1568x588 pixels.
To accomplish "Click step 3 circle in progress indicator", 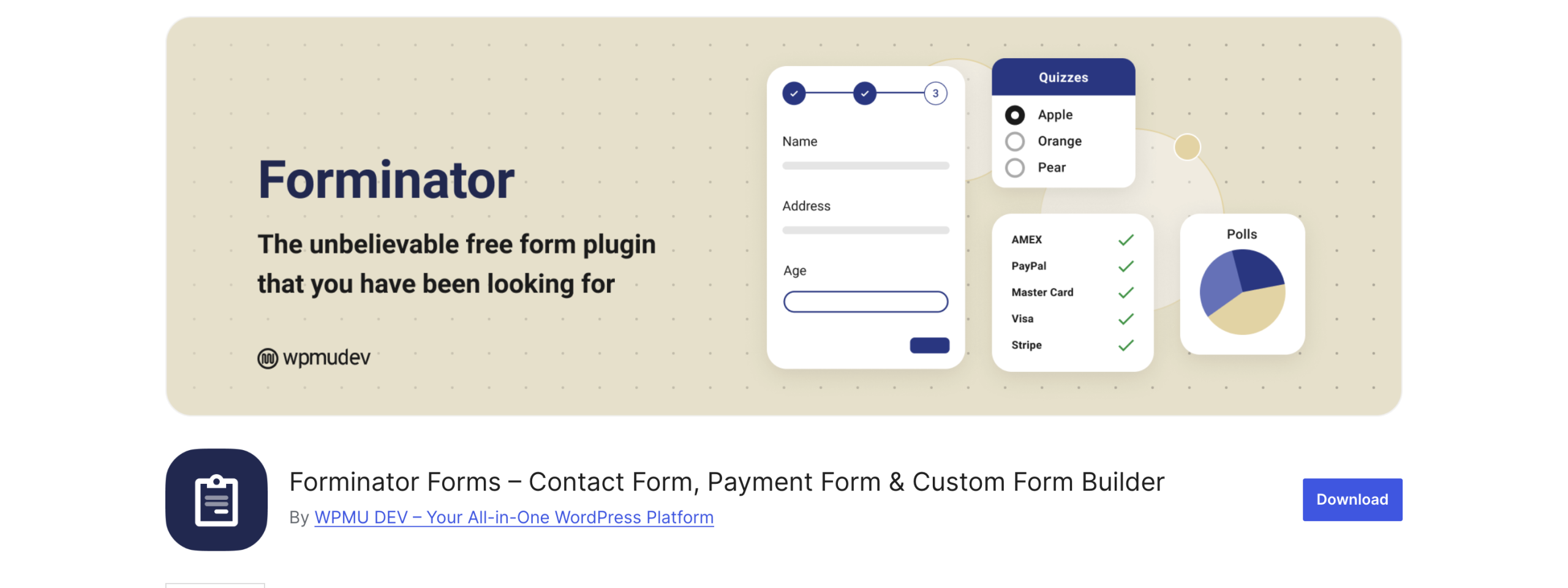I will [935, 94].
